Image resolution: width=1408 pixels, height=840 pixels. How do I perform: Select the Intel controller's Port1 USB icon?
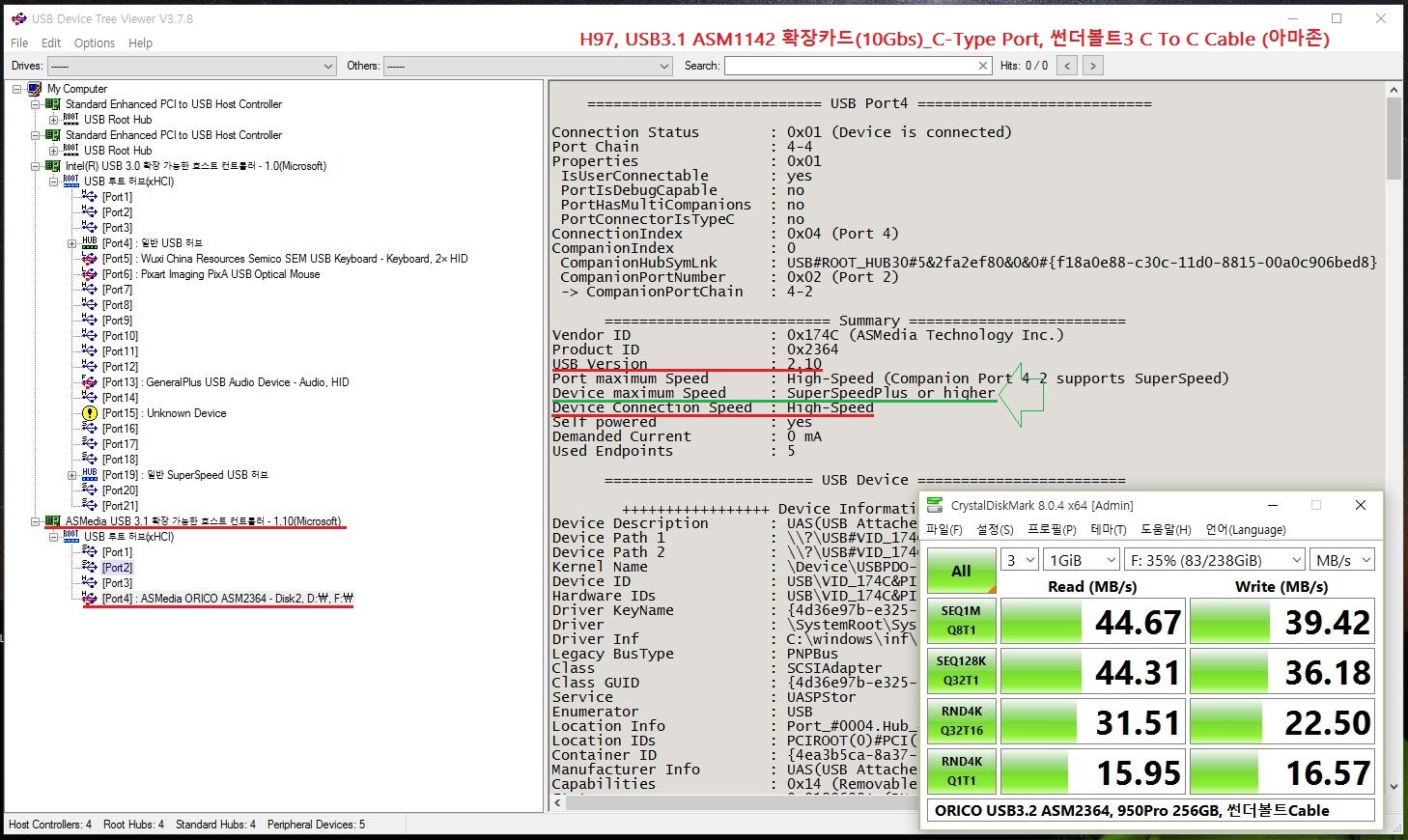(89, 197)
